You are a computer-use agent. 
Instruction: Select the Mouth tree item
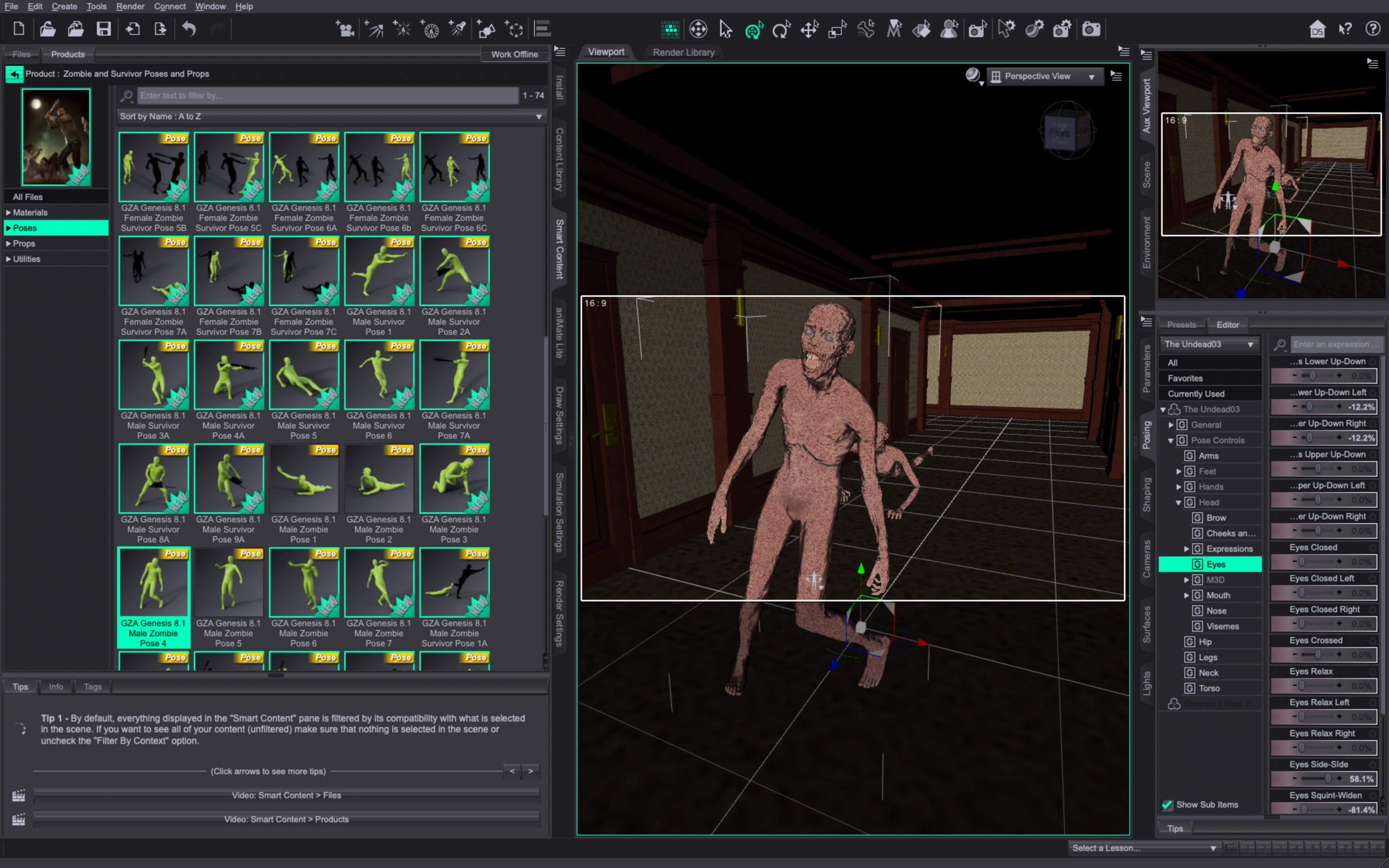(x=1217, y=595)
